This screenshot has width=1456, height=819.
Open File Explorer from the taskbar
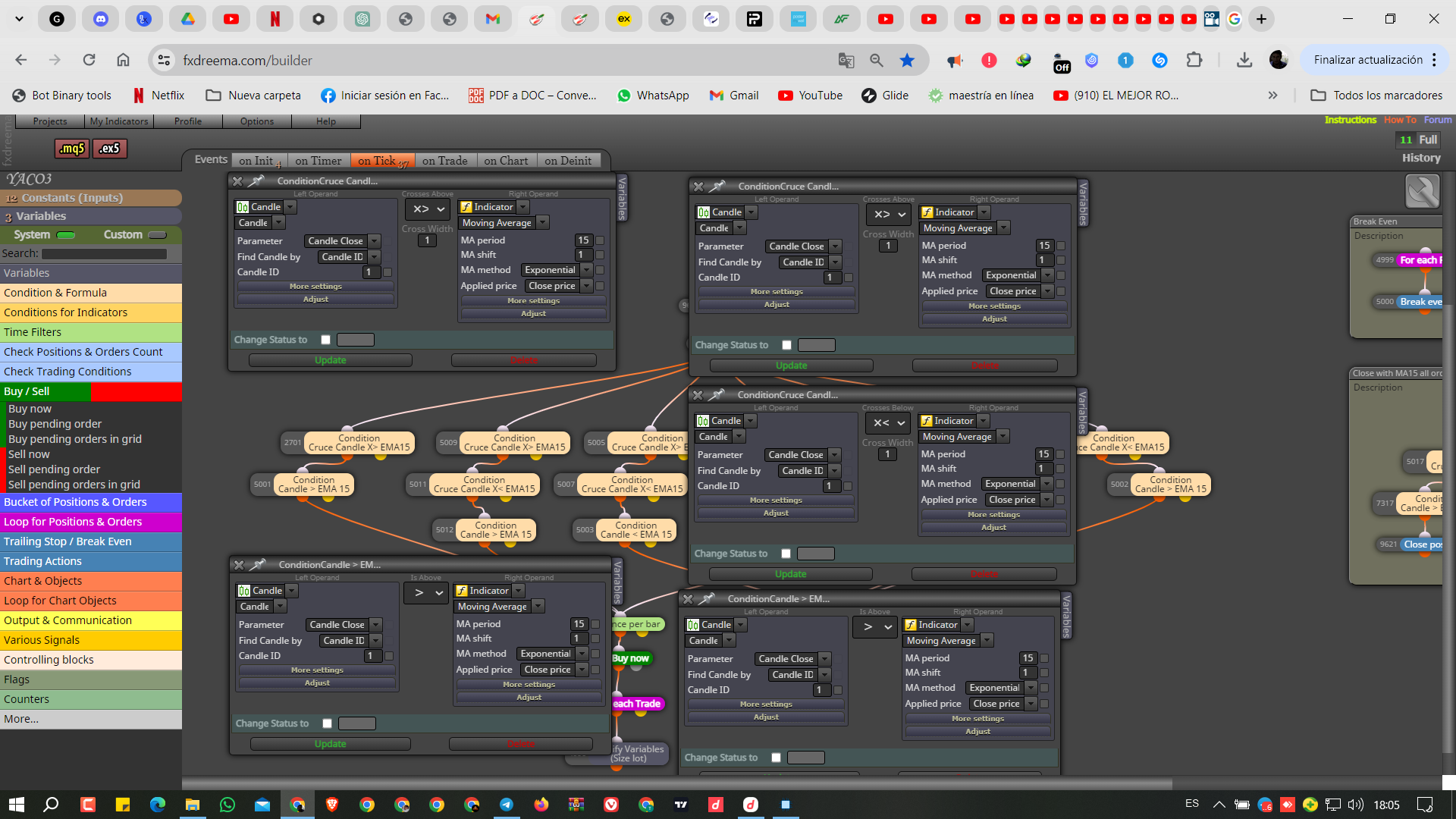pyautogui.click(x=192, y=805)
